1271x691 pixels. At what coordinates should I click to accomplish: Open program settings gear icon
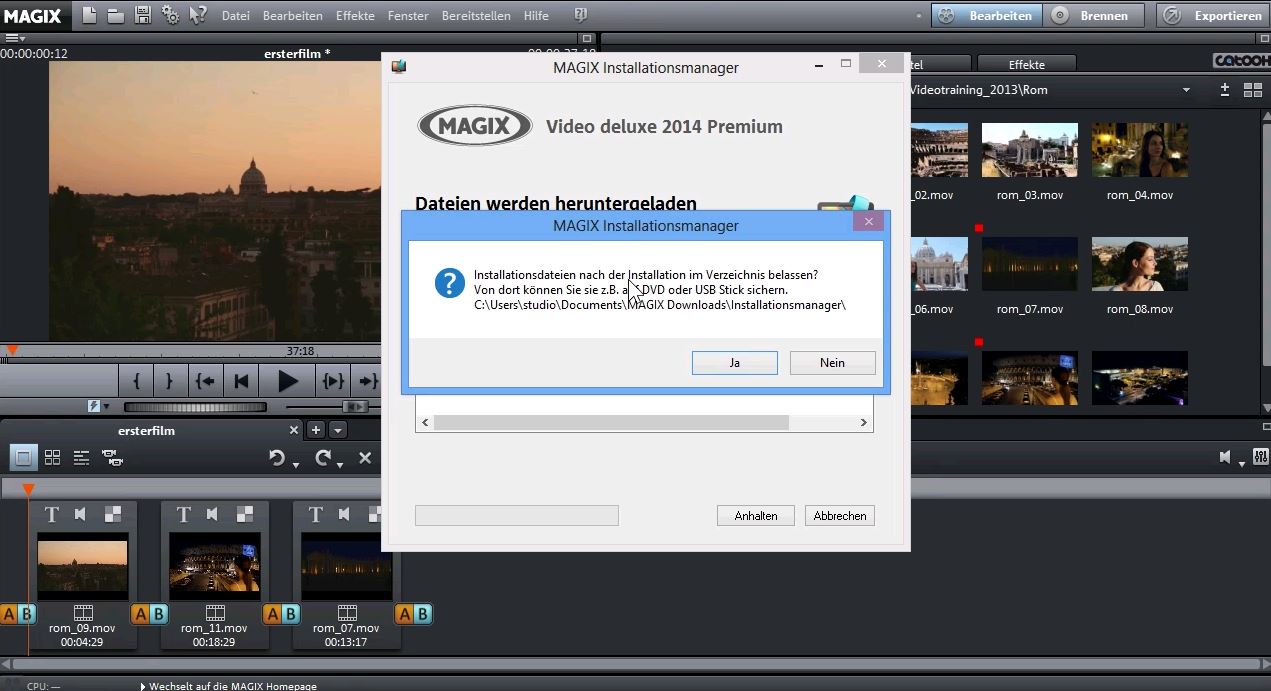coord(170,15)
